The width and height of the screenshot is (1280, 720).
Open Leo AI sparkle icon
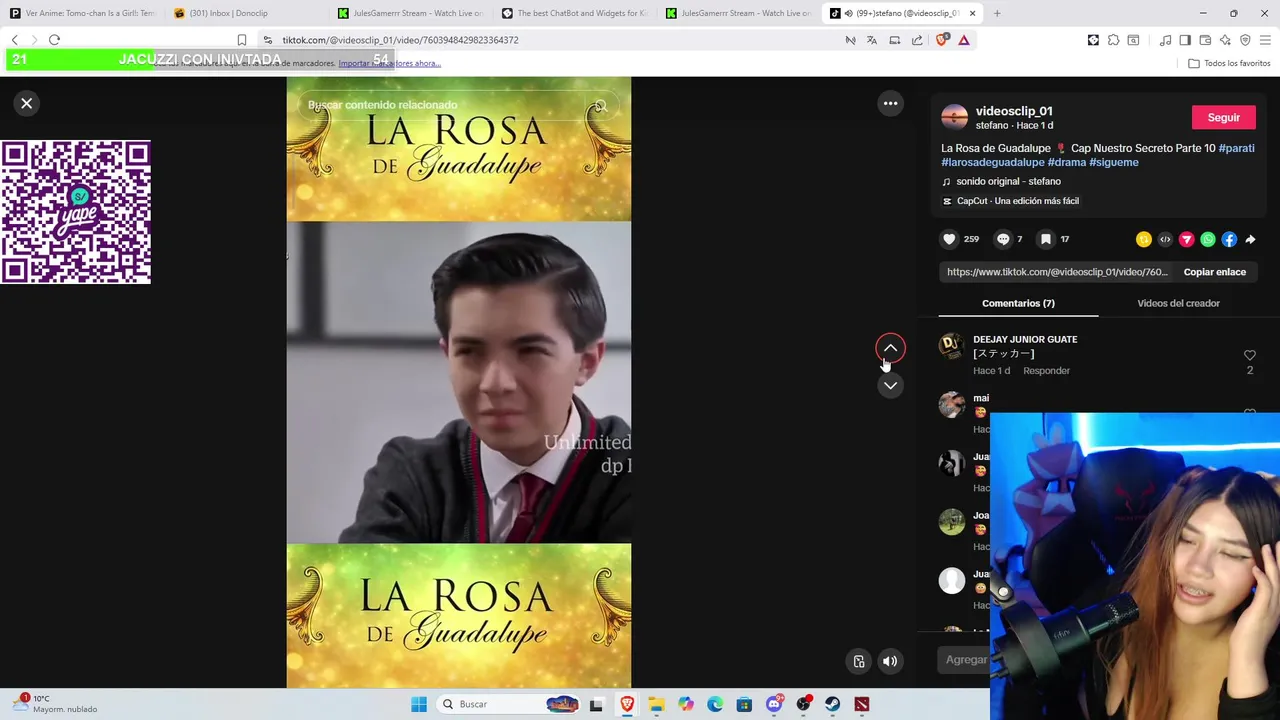(1225, 40)
